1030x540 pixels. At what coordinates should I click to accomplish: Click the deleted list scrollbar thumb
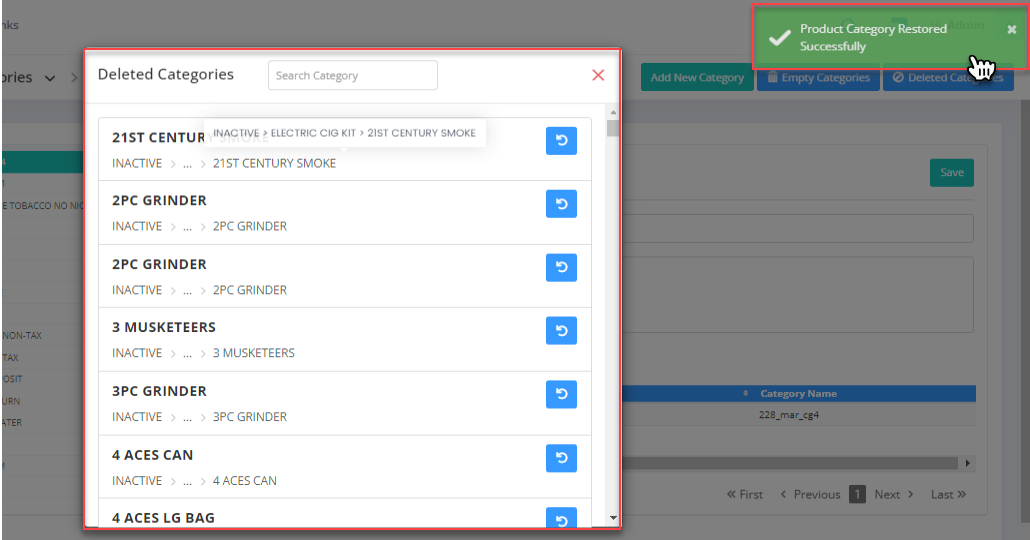click(613, 127)
